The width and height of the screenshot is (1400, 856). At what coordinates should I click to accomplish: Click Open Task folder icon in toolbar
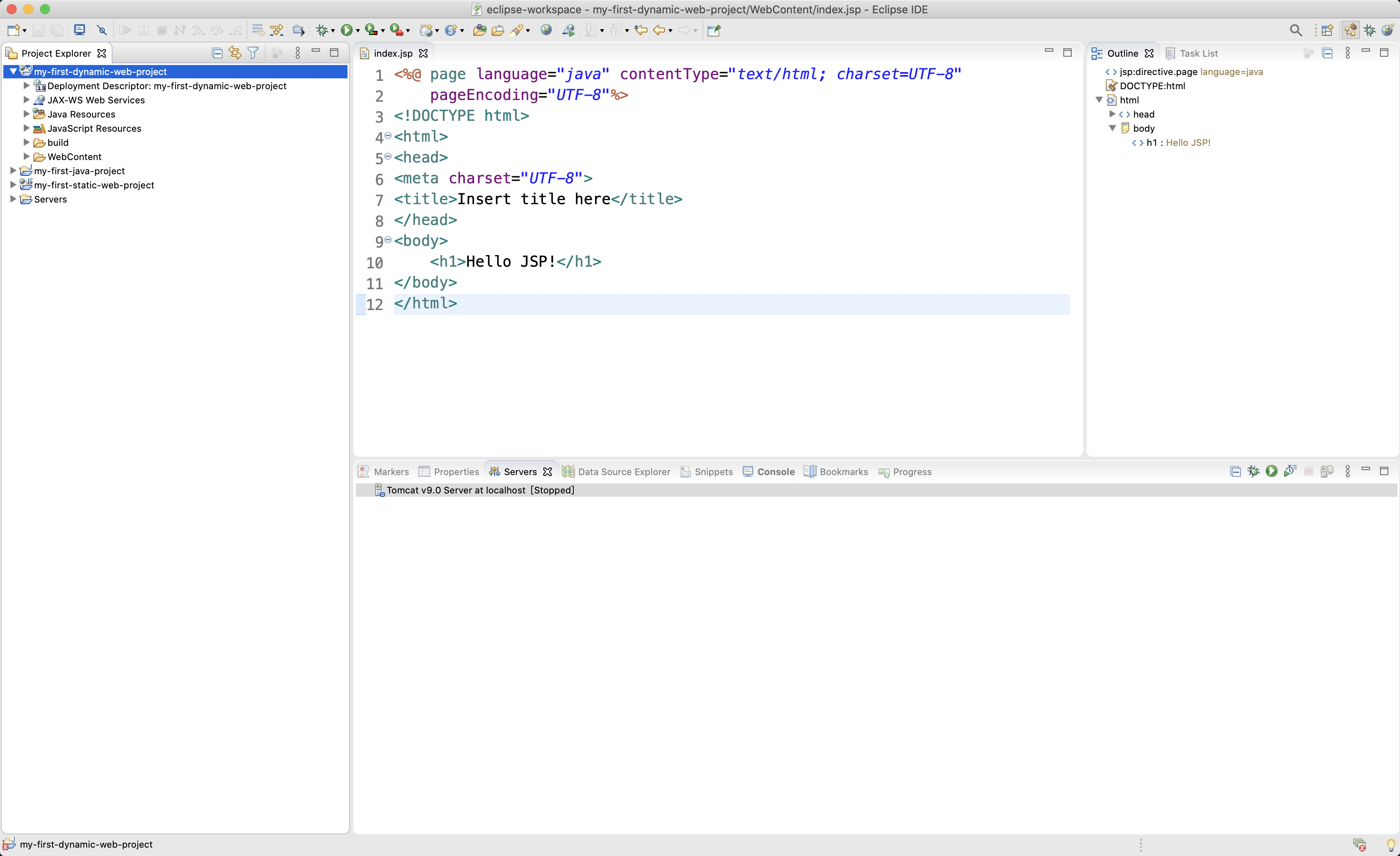[x=498, y=30]
